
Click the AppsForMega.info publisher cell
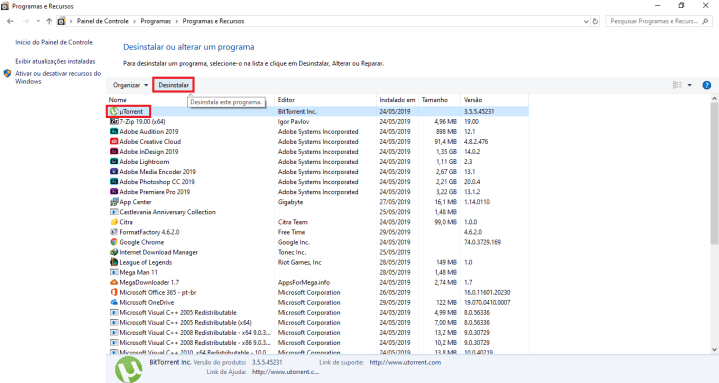pyautogui.click(x=304, y=283)
